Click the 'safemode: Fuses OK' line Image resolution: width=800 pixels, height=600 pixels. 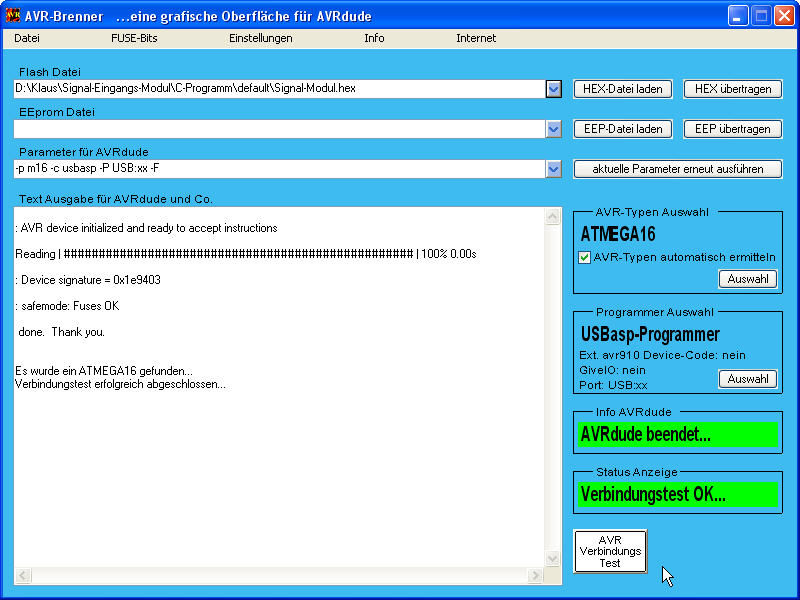67,306
